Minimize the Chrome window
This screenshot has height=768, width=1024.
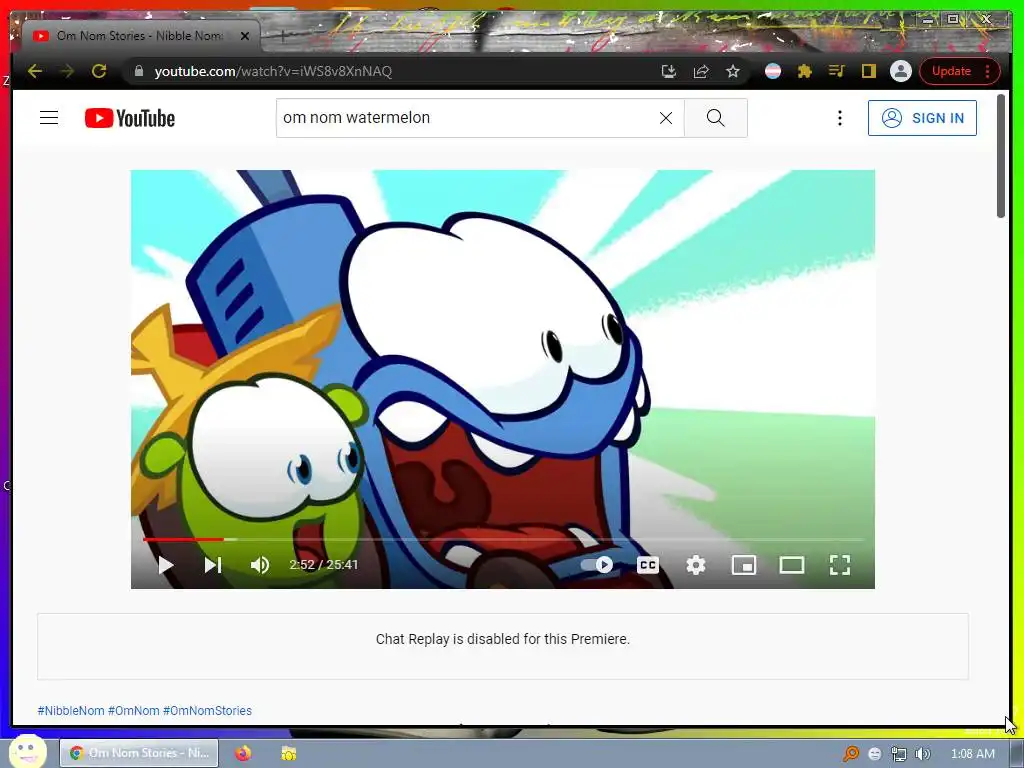(927, 20)
